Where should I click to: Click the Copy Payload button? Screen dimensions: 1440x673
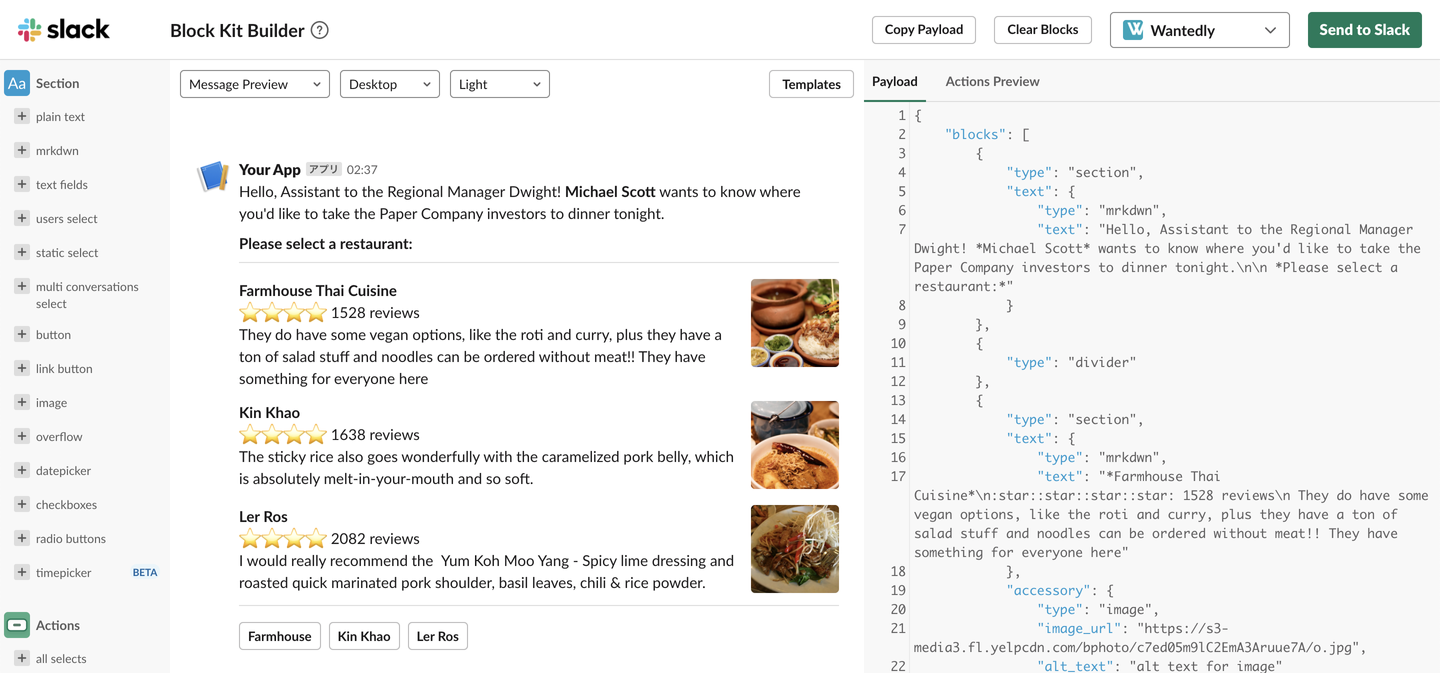point(923,30)
